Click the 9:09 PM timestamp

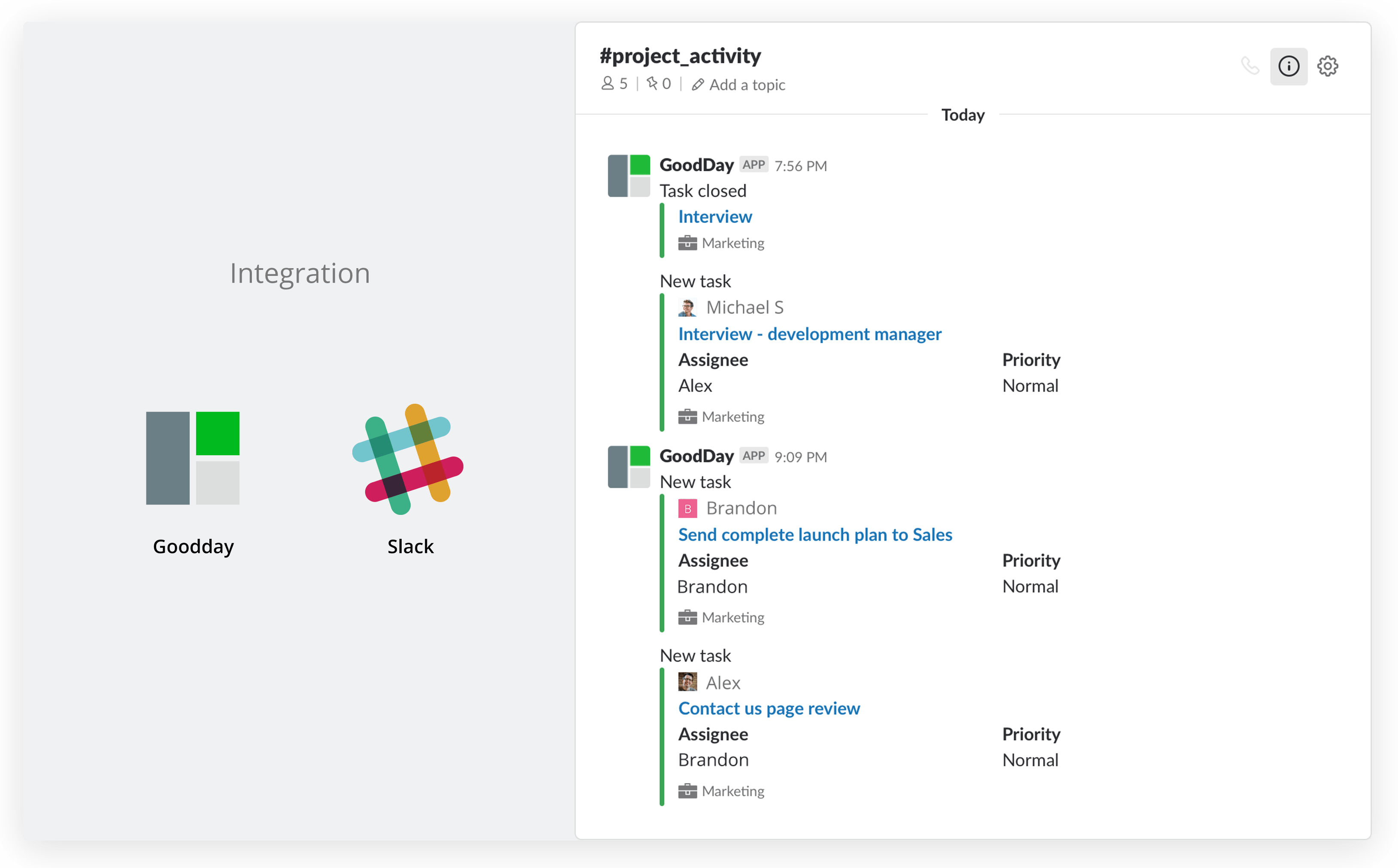800,457
